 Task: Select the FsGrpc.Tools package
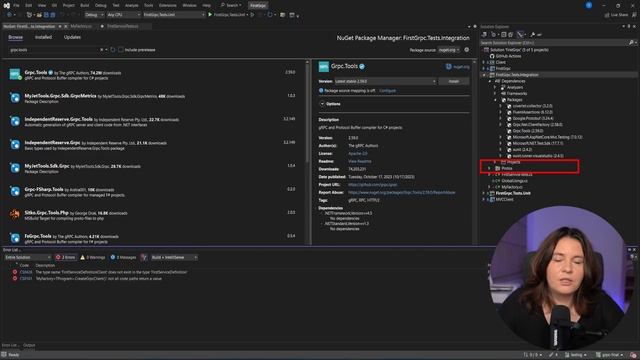pos(153,238)
